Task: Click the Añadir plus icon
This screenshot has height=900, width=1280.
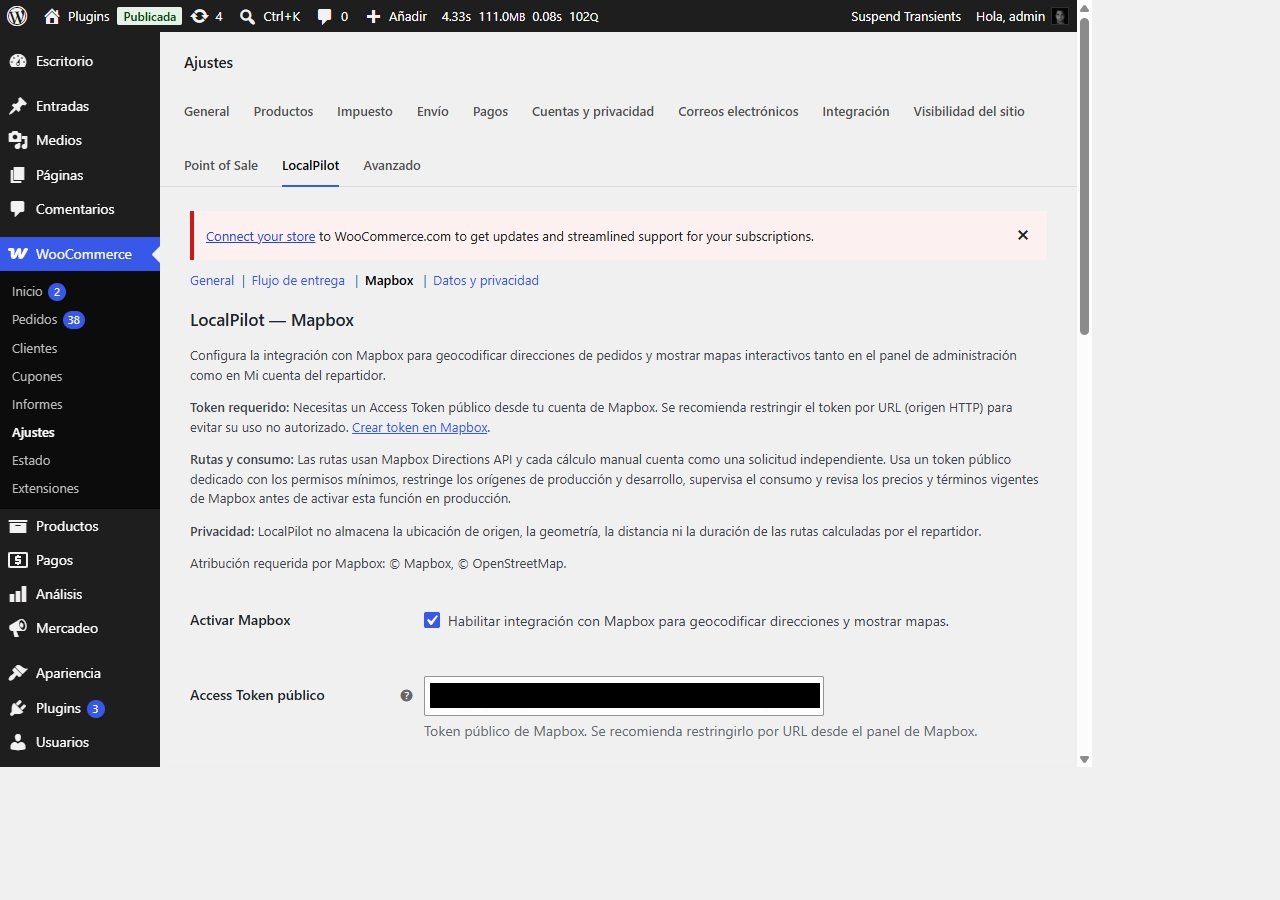Action: click(x=373, y=17)
